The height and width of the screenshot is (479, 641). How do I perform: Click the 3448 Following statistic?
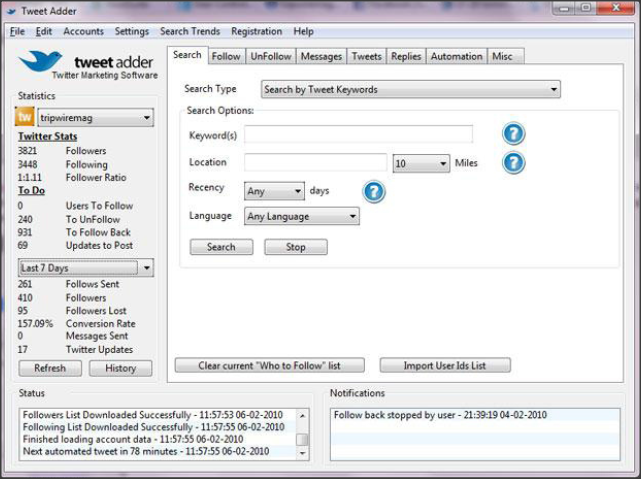[x=63, y=164]
